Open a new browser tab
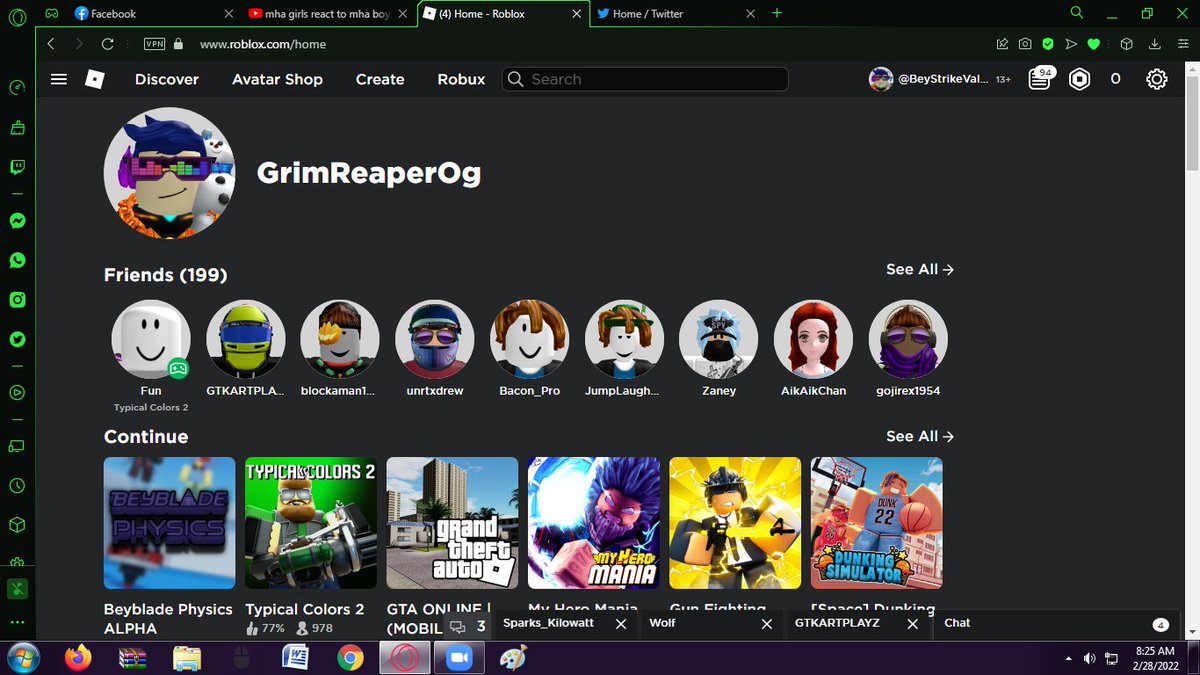 [x=777, y=13]
